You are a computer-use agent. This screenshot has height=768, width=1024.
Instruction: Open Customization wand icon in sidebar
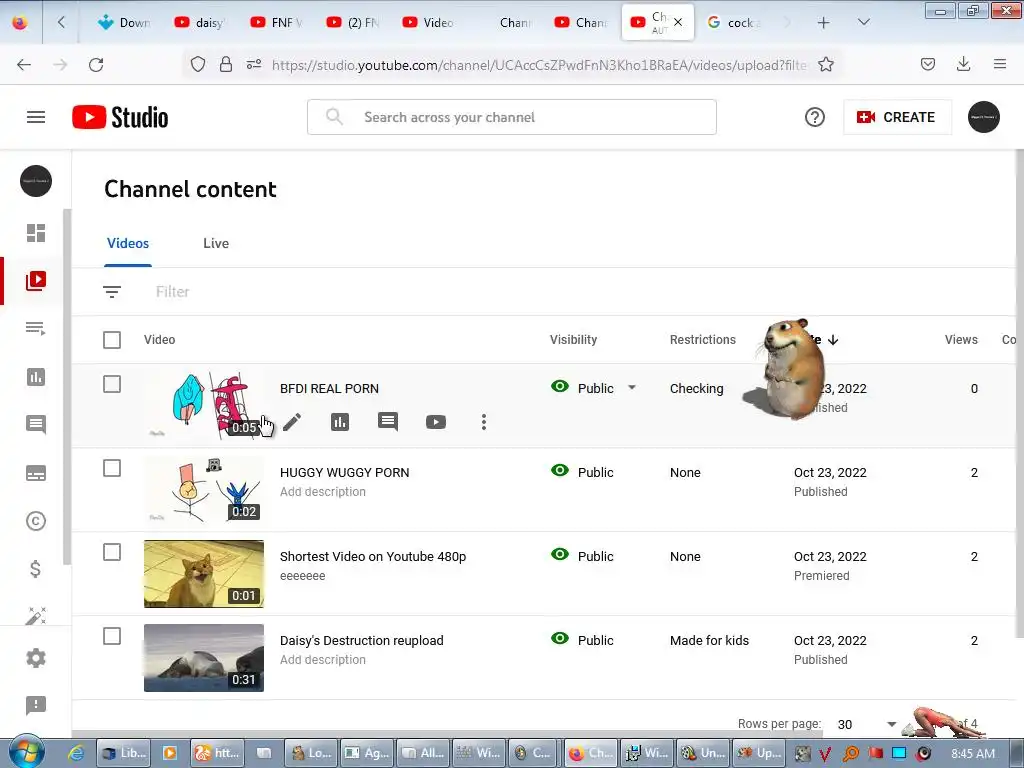36,615
